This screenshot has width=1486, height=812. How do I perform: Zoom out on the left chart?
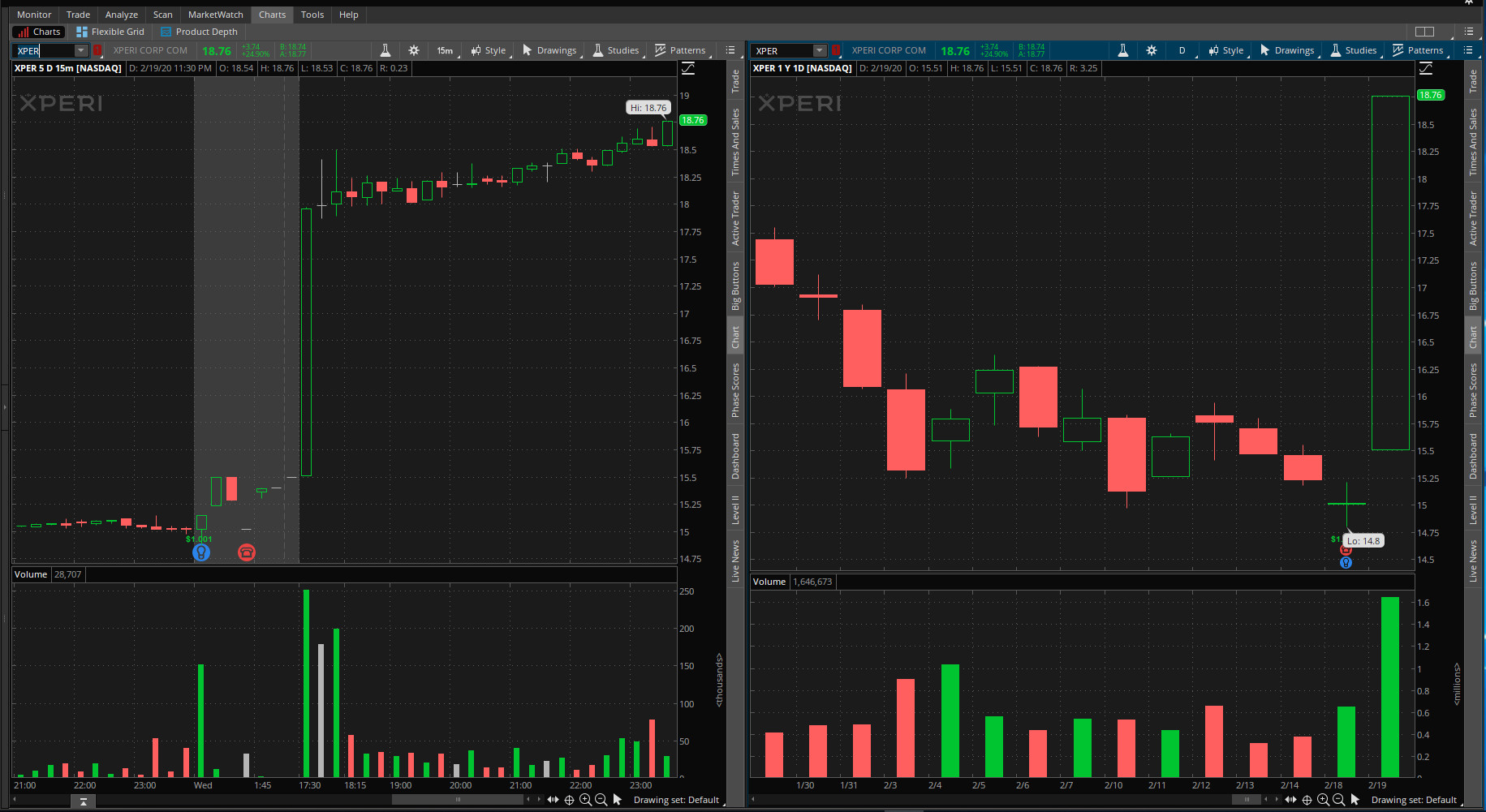click(601, 800)
